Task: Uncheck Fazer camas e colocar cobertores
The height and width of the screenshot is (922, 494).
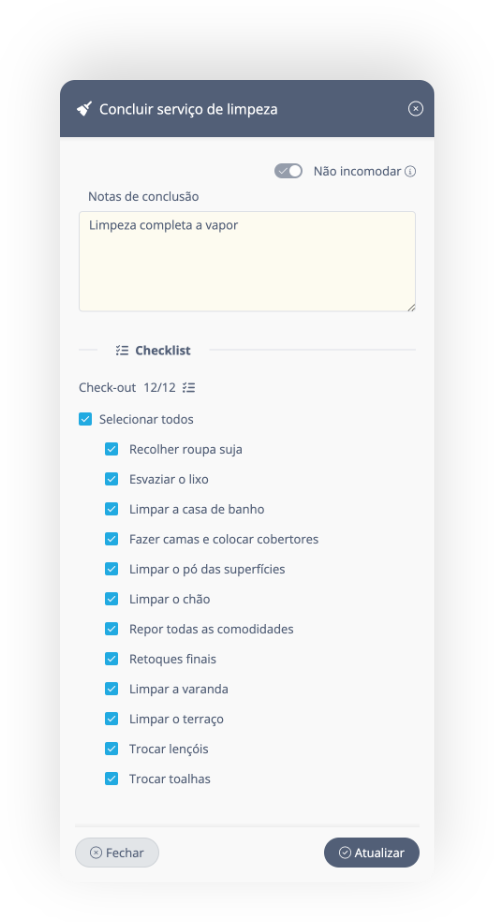Action: tap(111, 539)
